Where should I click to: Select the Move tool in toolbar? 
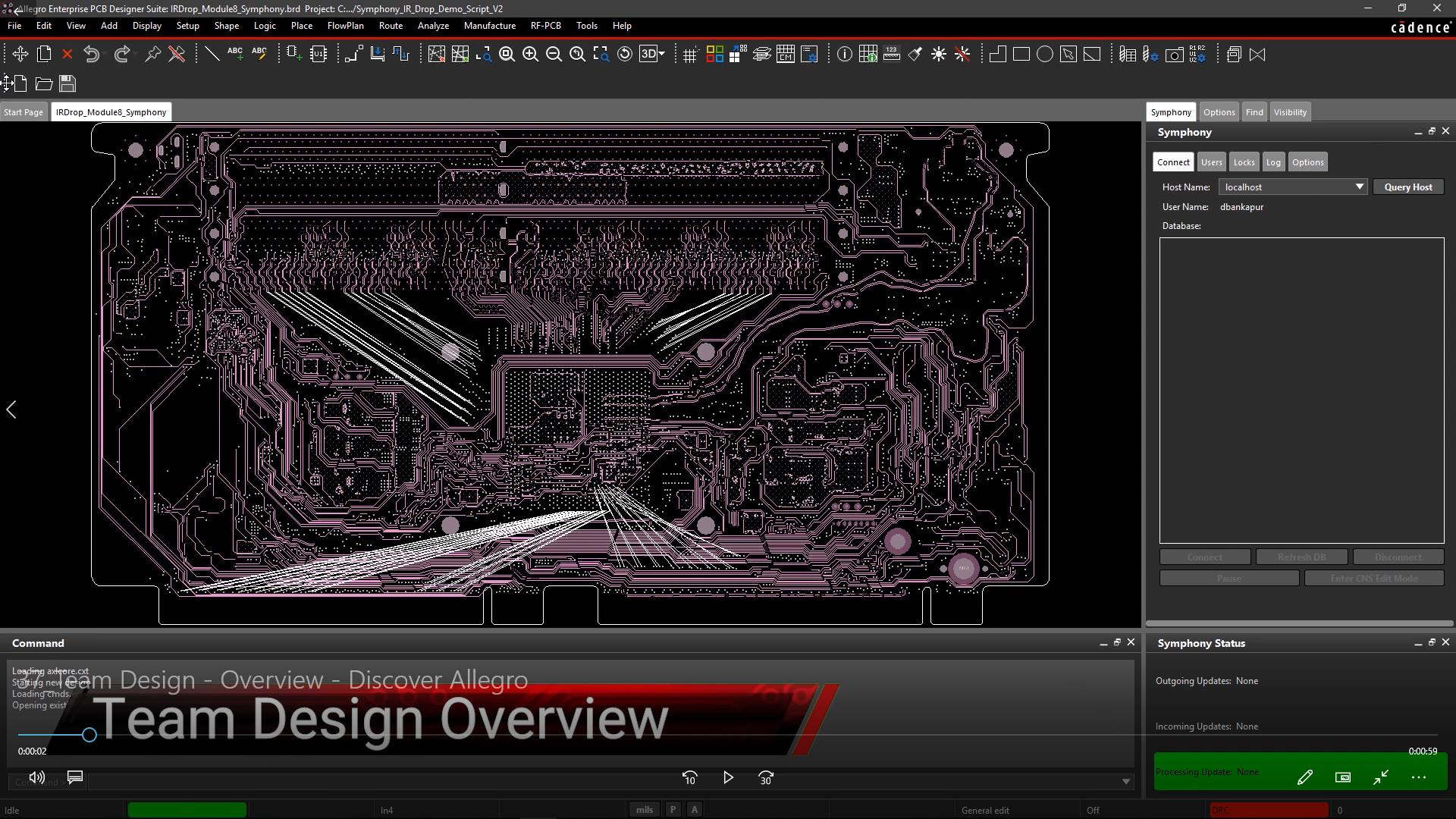(20, 54)
